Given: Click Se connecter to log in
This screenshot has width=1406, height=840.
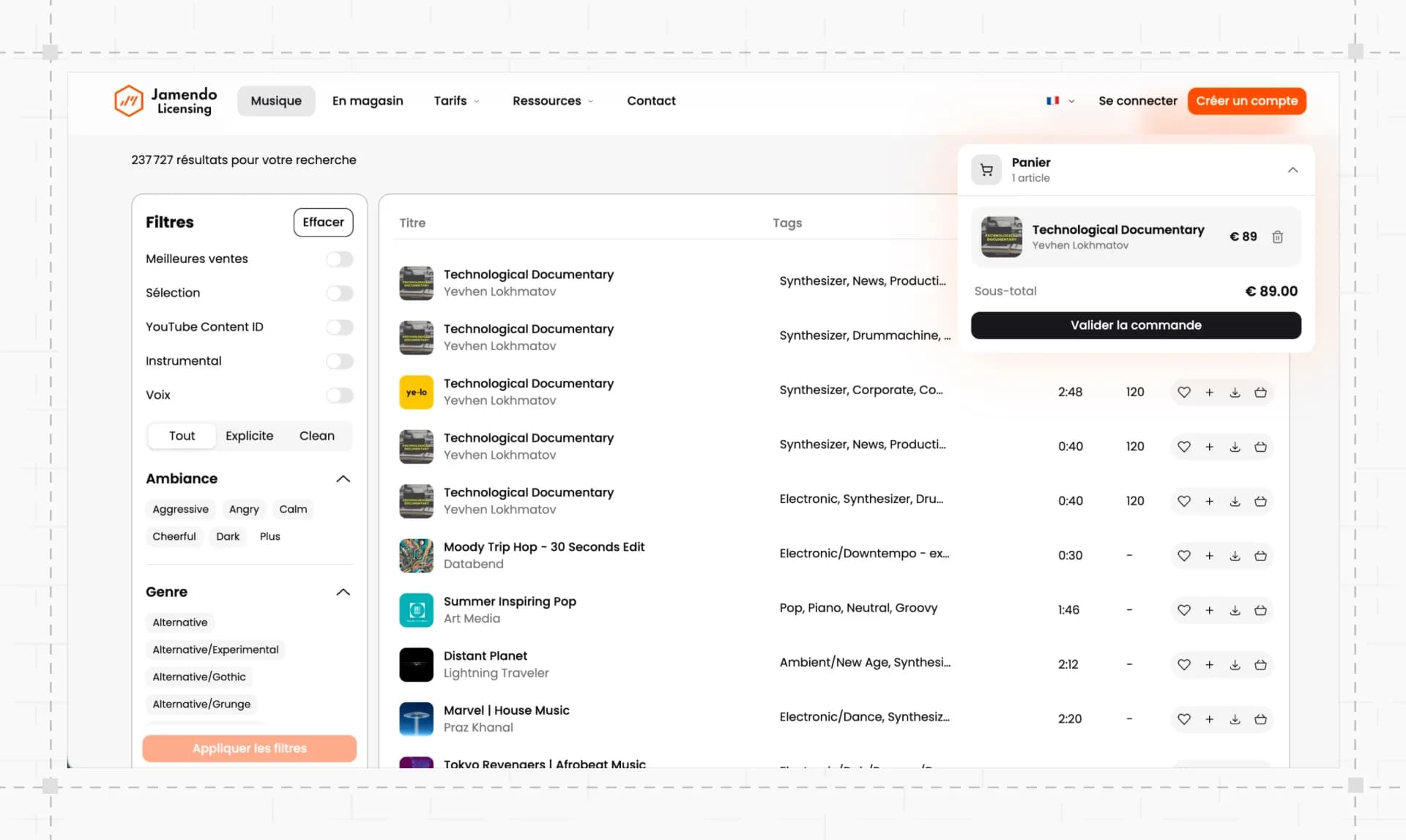Looking at the screenshot, I should coord(1137,101).
